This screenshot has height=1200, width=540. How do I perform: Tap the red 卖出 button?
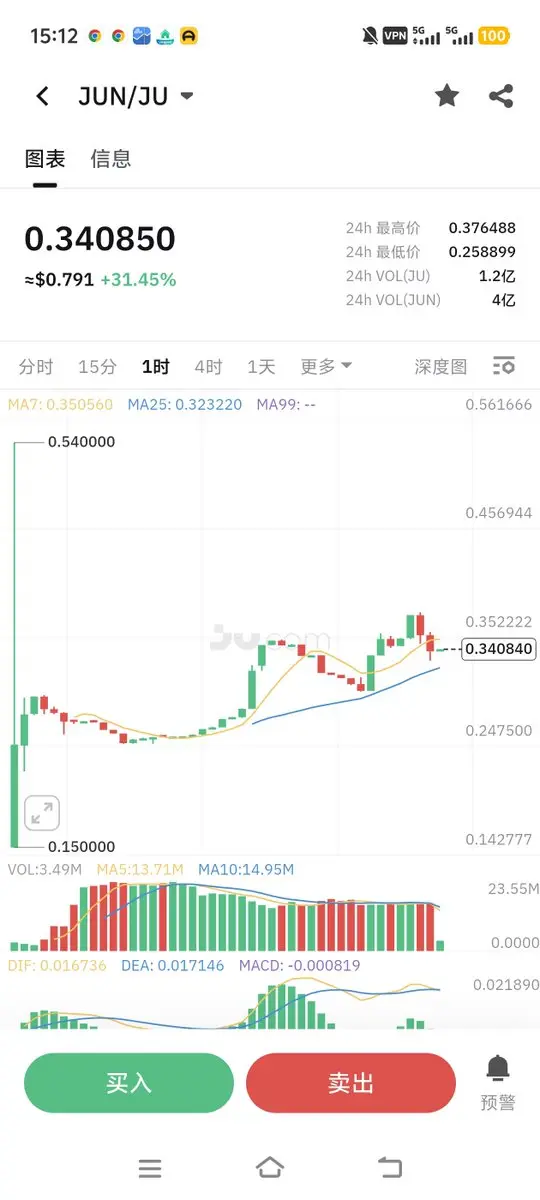tap(351, 1083)
